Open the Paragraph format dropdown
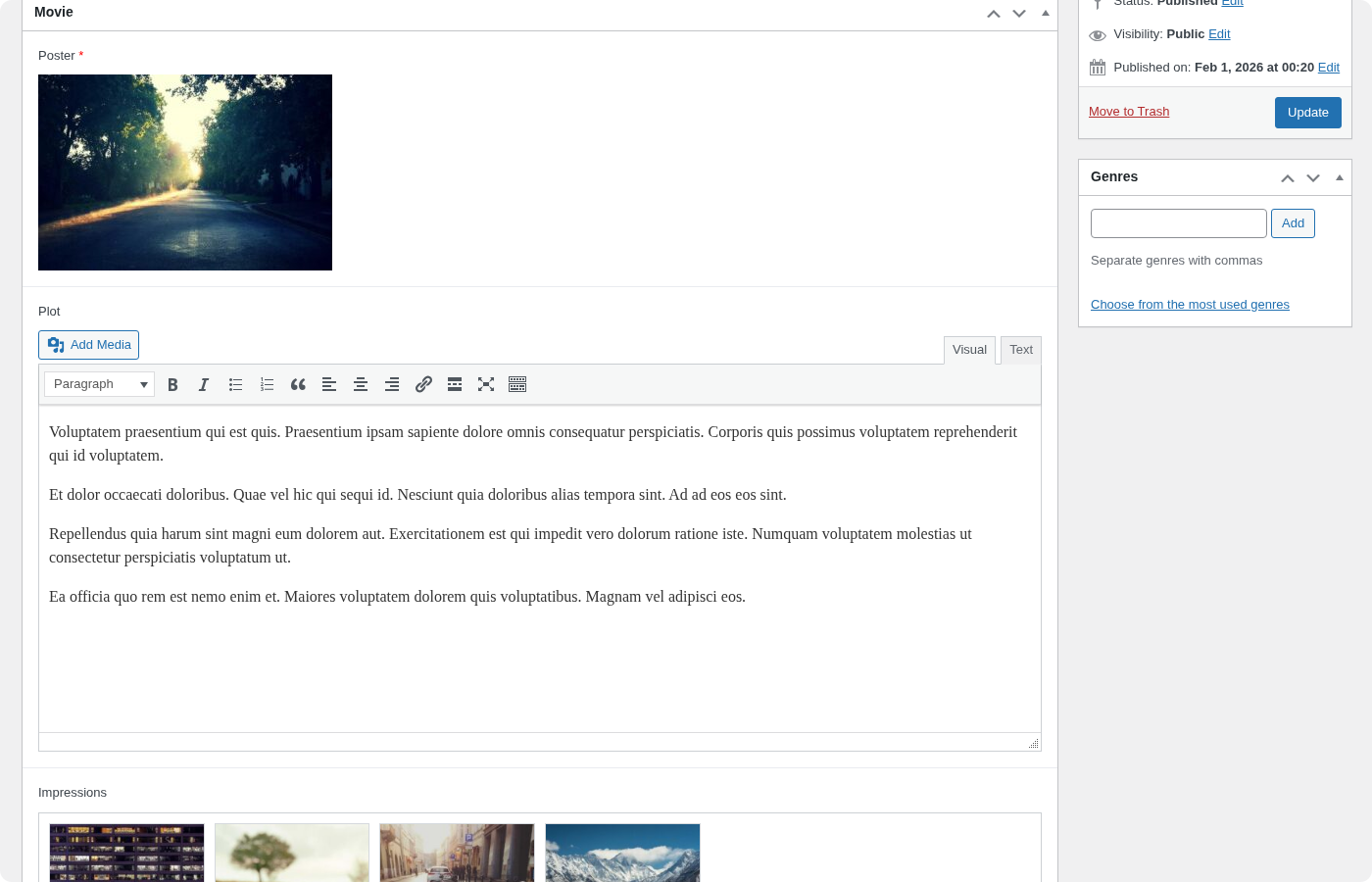Screen dimensions: 1372x882 tap(99, 384)
